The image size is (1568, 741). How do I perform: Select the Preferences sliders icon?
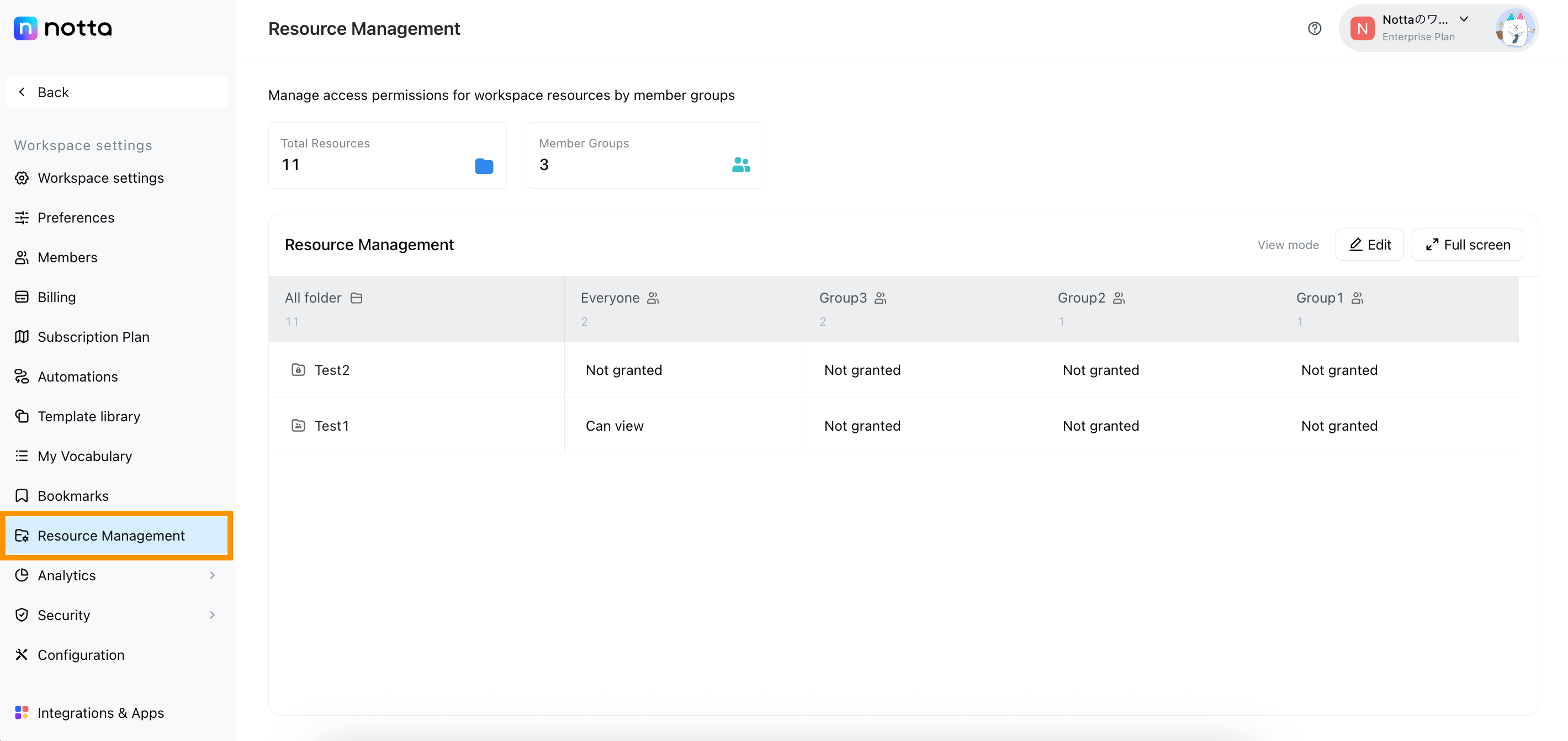tap(22, 218)
